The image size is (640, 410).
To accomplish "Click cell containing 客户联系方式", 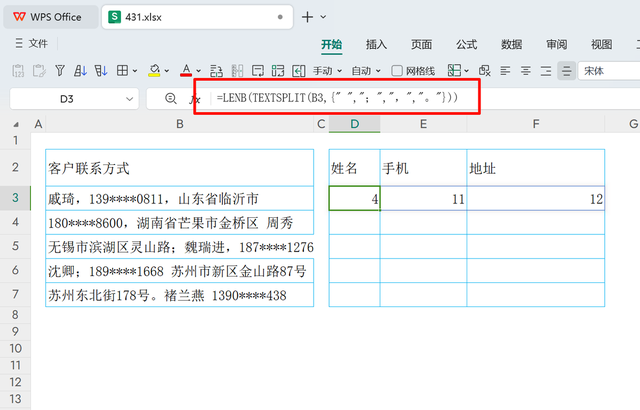I will point(180,168).
